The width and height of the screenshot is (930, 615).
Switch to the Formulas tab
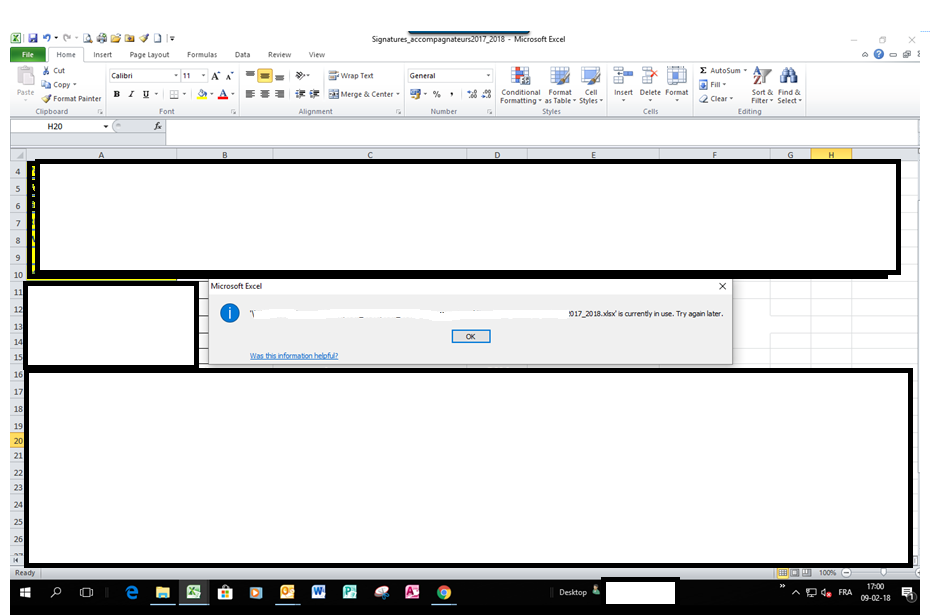pyautogui.click(x=202, y=55)
